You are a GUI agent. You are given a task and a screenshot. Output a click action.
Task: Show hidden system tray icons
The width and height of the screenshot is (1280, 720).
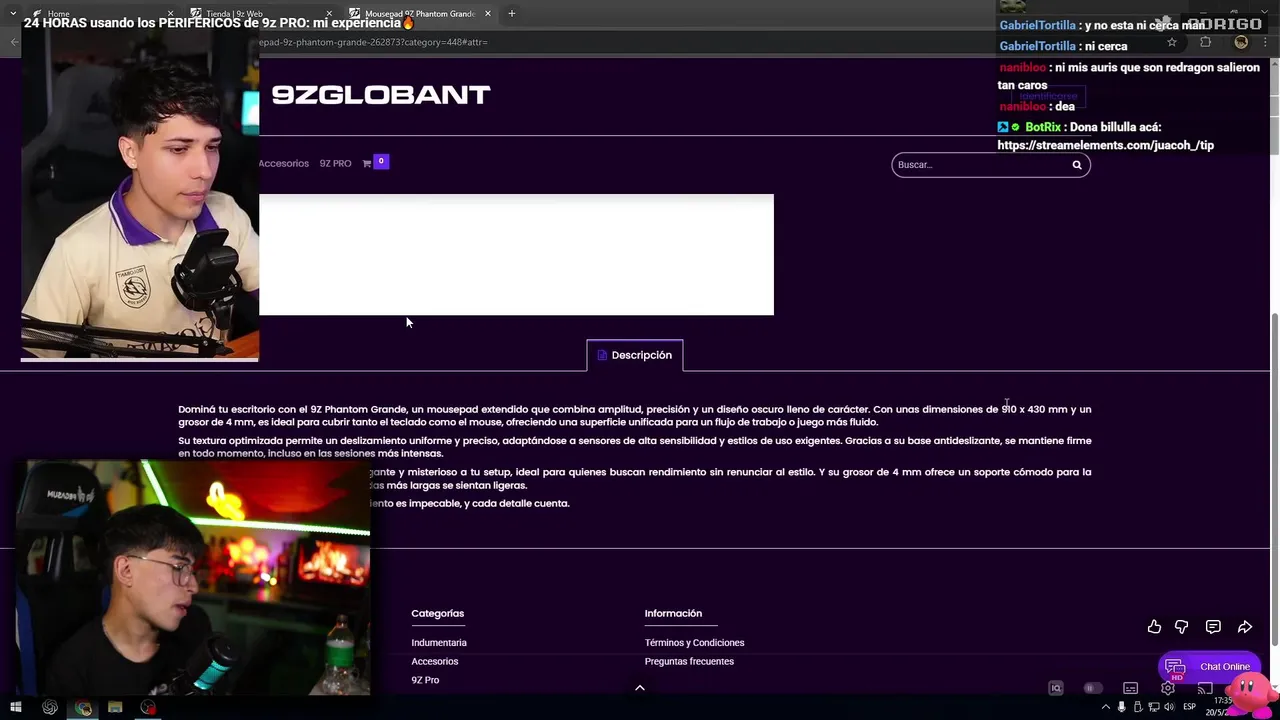[x=1105, y=708]
